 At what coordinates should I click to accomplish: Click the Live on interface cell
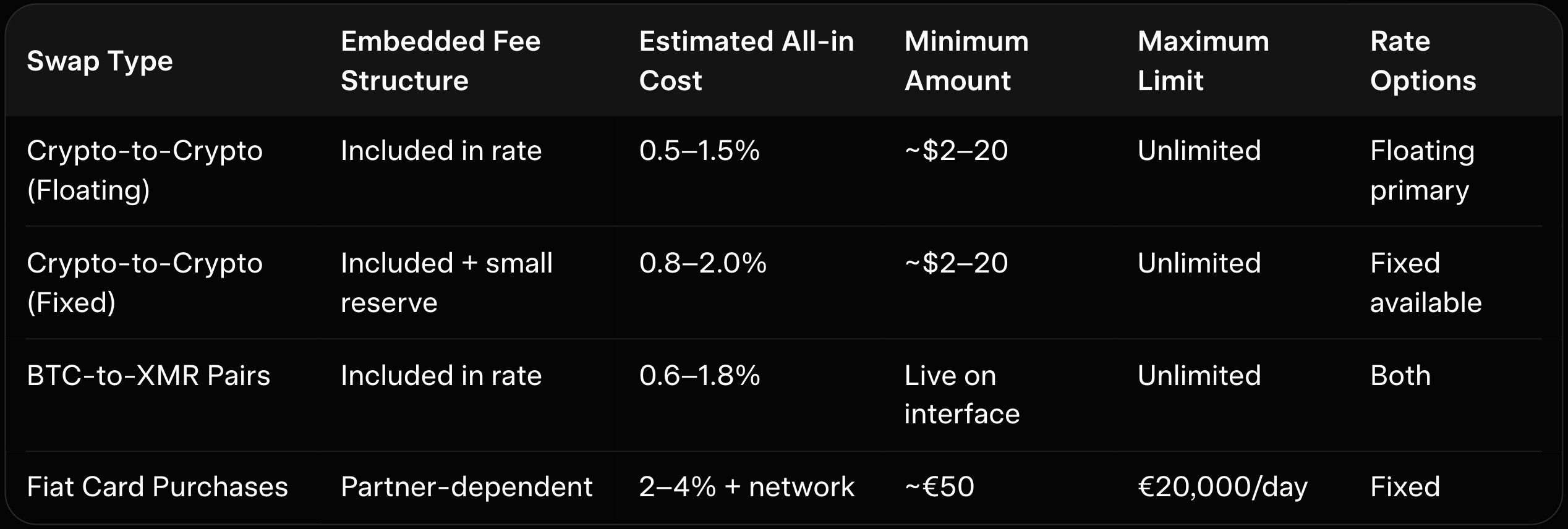point(961,394)
